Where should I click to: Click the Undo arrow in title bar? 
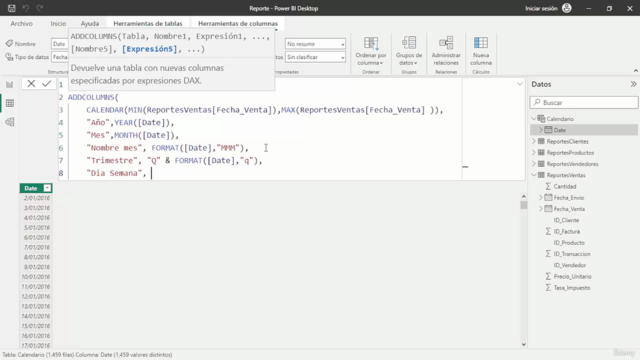point(25,8)
